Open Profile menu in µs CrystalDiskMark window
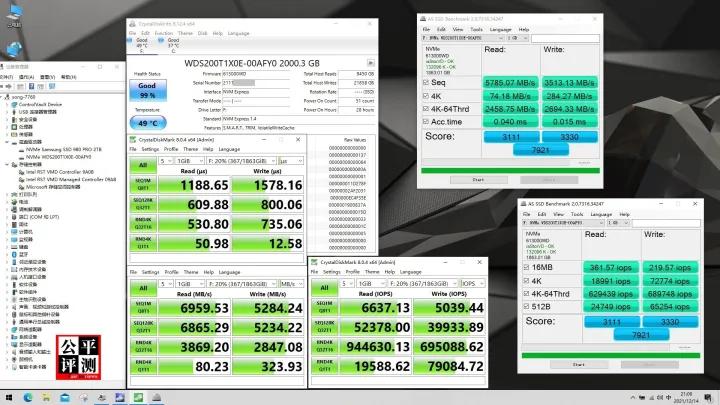This screenshot has width=720, height=405. coord(171,149)
